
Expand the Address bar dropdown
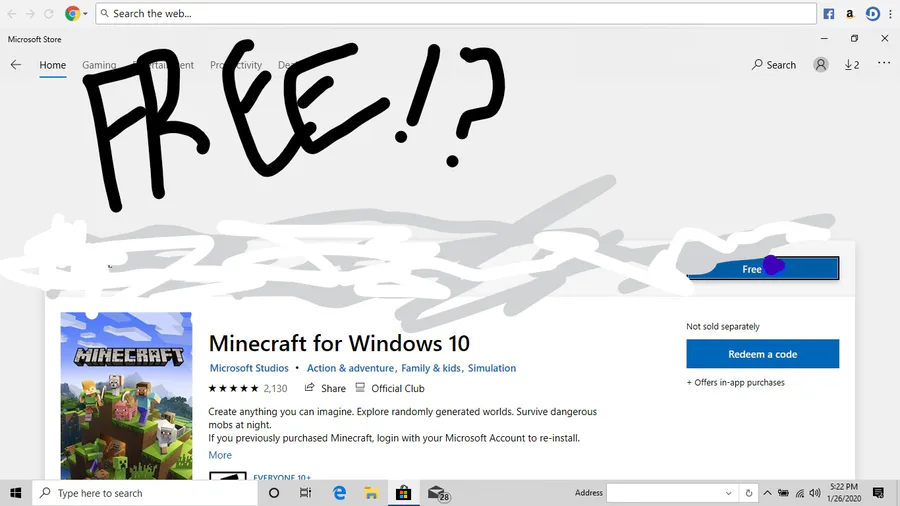tap(728, 493)
